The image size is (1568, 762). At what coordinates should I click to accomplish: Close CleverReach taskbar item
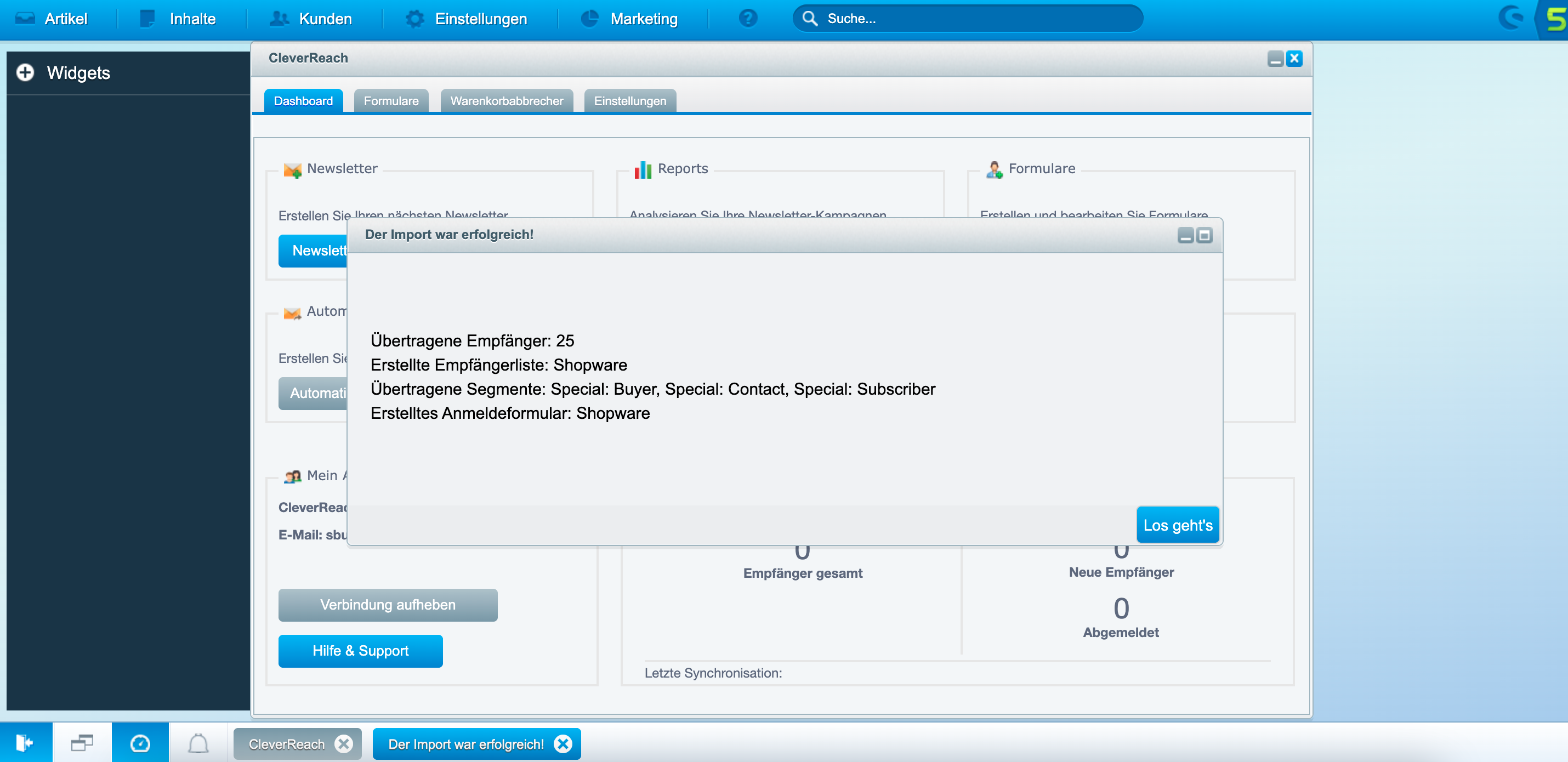tap(344, 744)
